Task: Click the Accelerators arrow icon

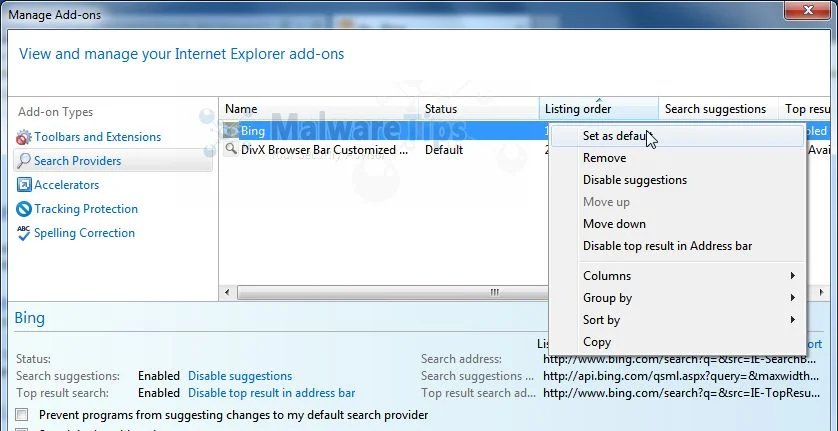Action: coord(24,185)
